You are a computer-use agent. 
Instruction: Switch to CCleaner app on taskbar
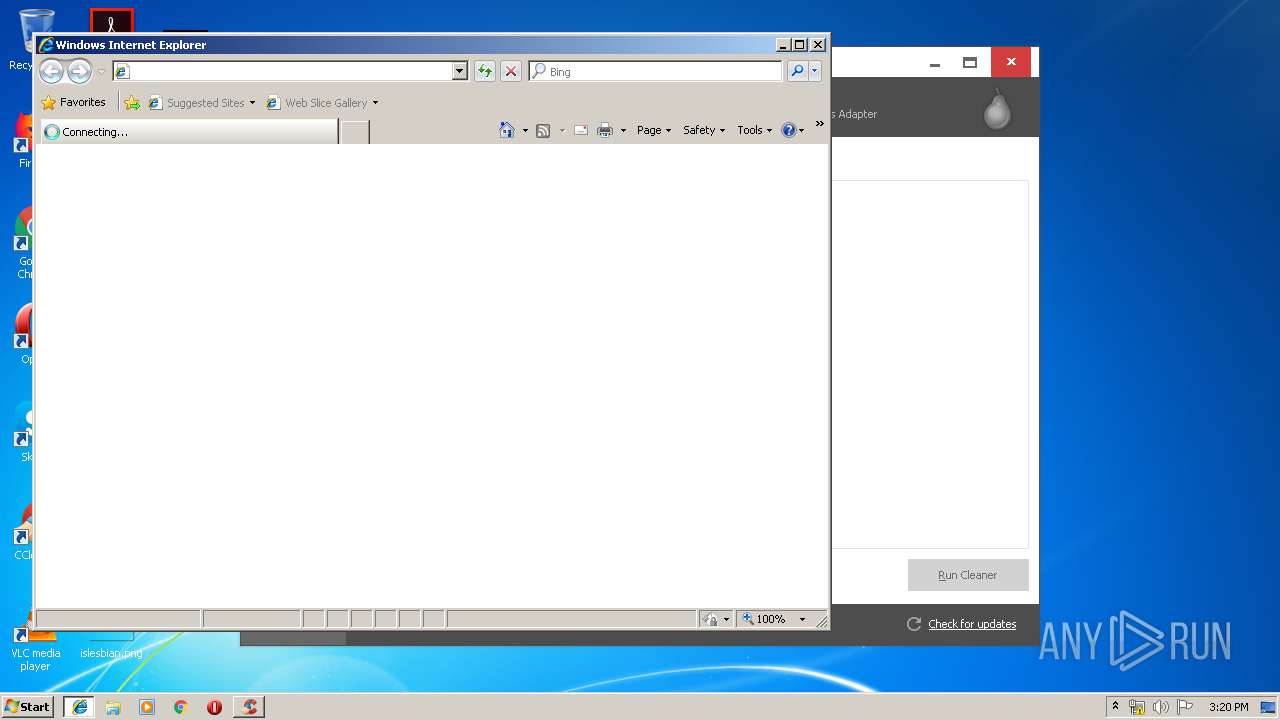249,707
